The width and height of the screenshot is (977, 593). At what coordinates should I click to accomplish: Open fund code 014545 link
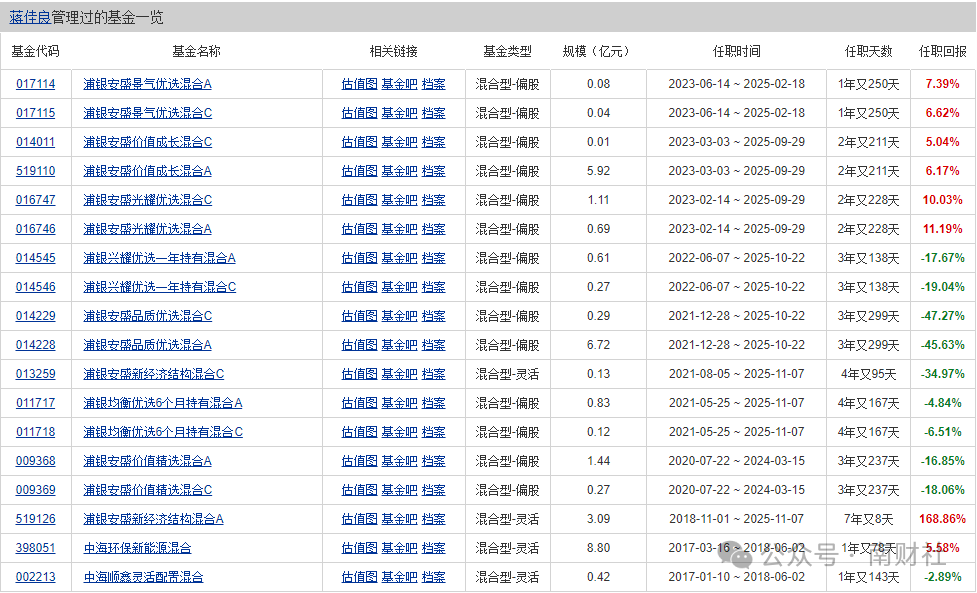click(x=36, y=258)
